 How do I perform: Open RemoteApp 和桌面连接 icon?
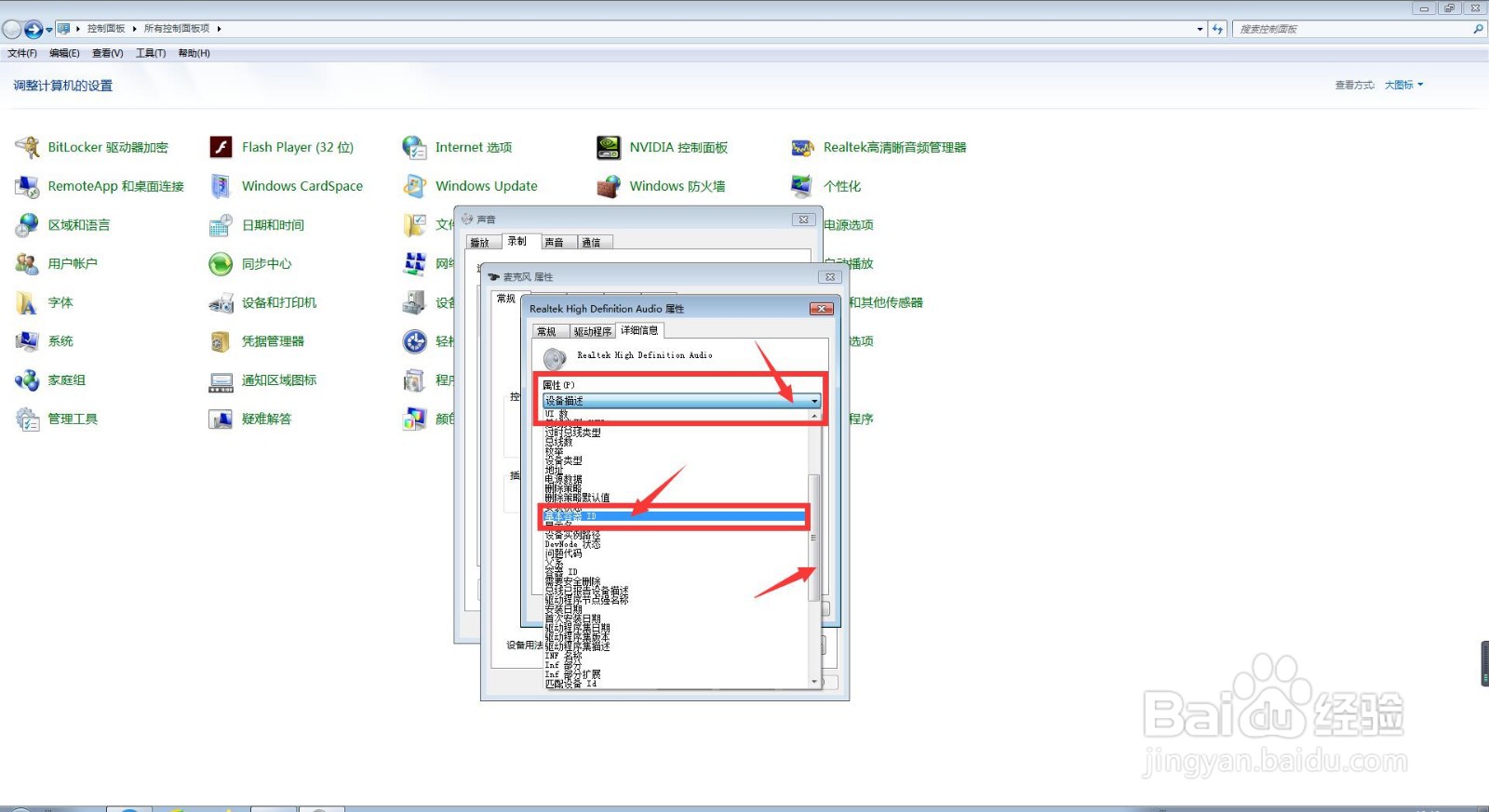(x=27, y=186)
